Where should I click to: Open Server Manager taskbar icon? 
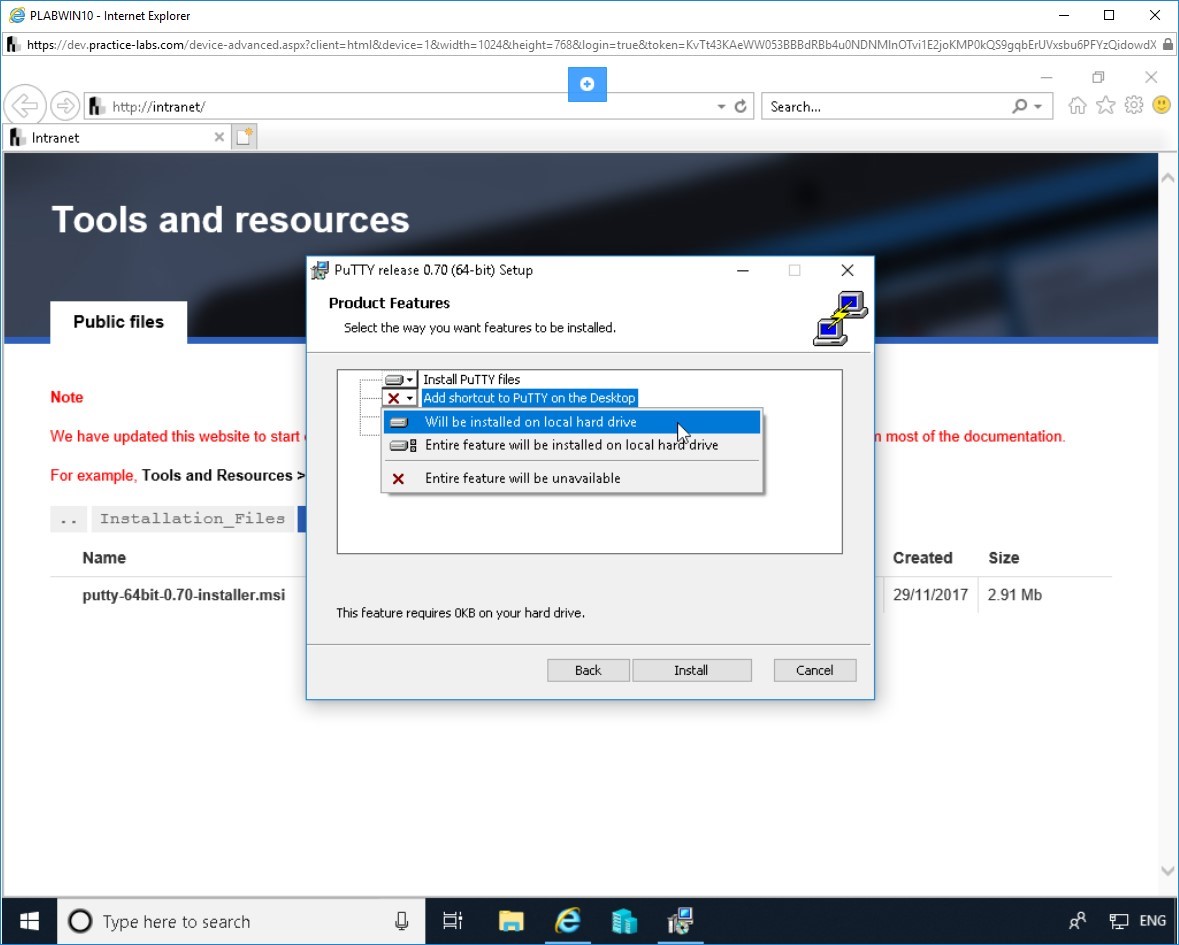[x=624, y=921]
